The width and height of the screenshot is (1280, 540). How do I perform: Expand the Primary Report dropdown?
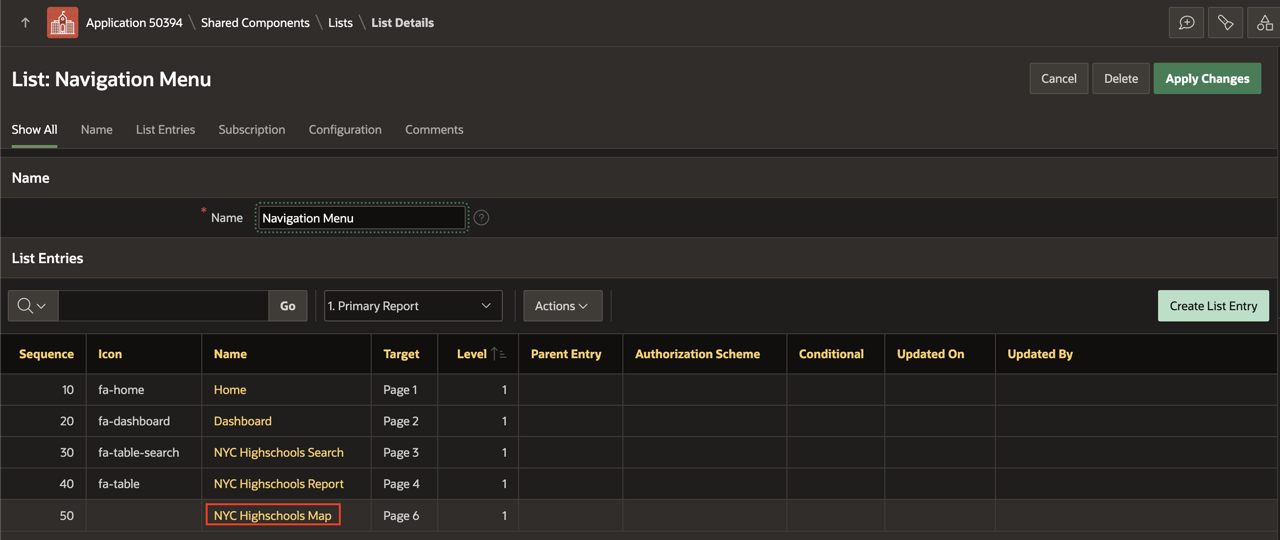point(412,306)
